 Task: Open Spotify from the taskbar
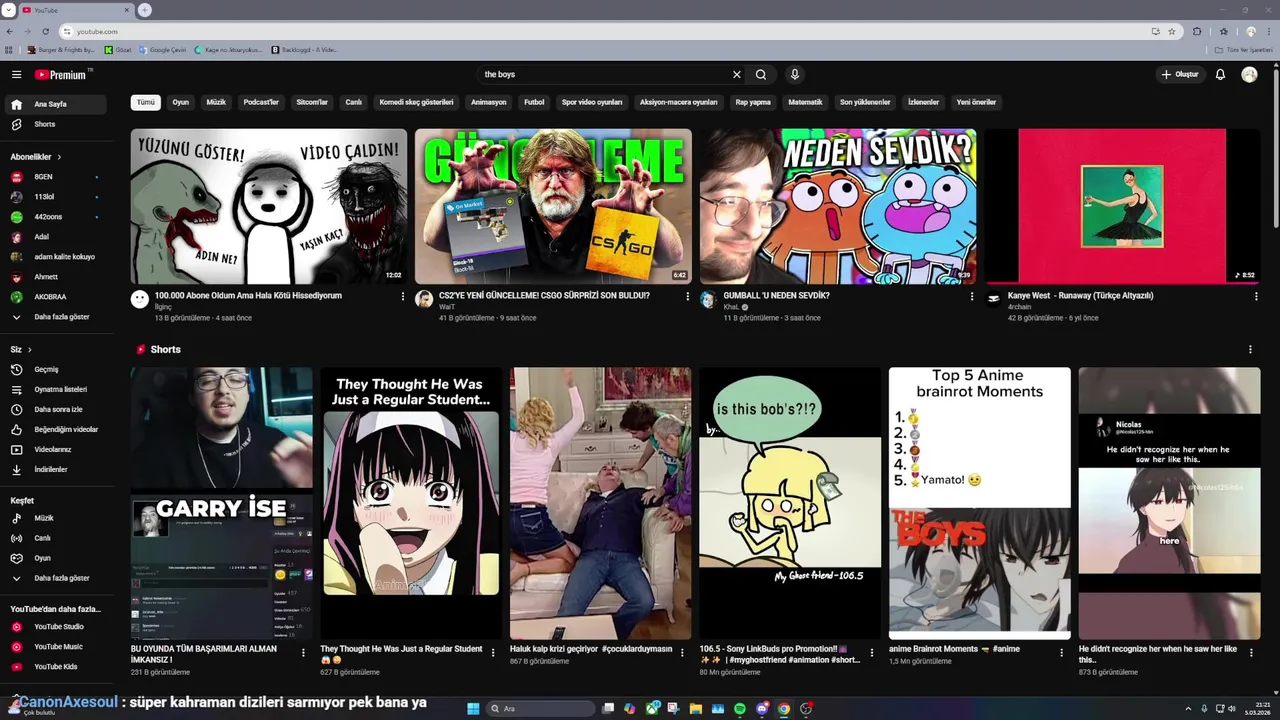coord(739,709)
